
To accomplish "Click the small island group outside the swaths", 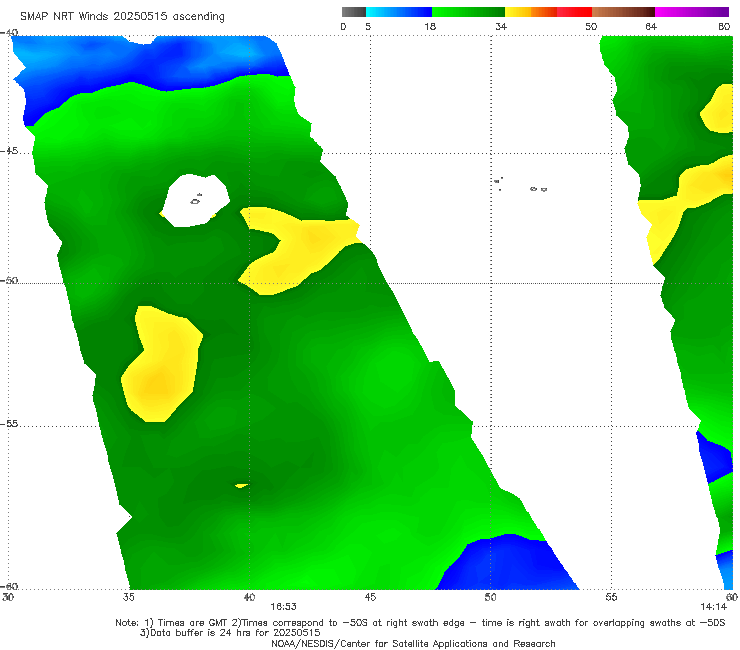I will click(x=521, y=185).
